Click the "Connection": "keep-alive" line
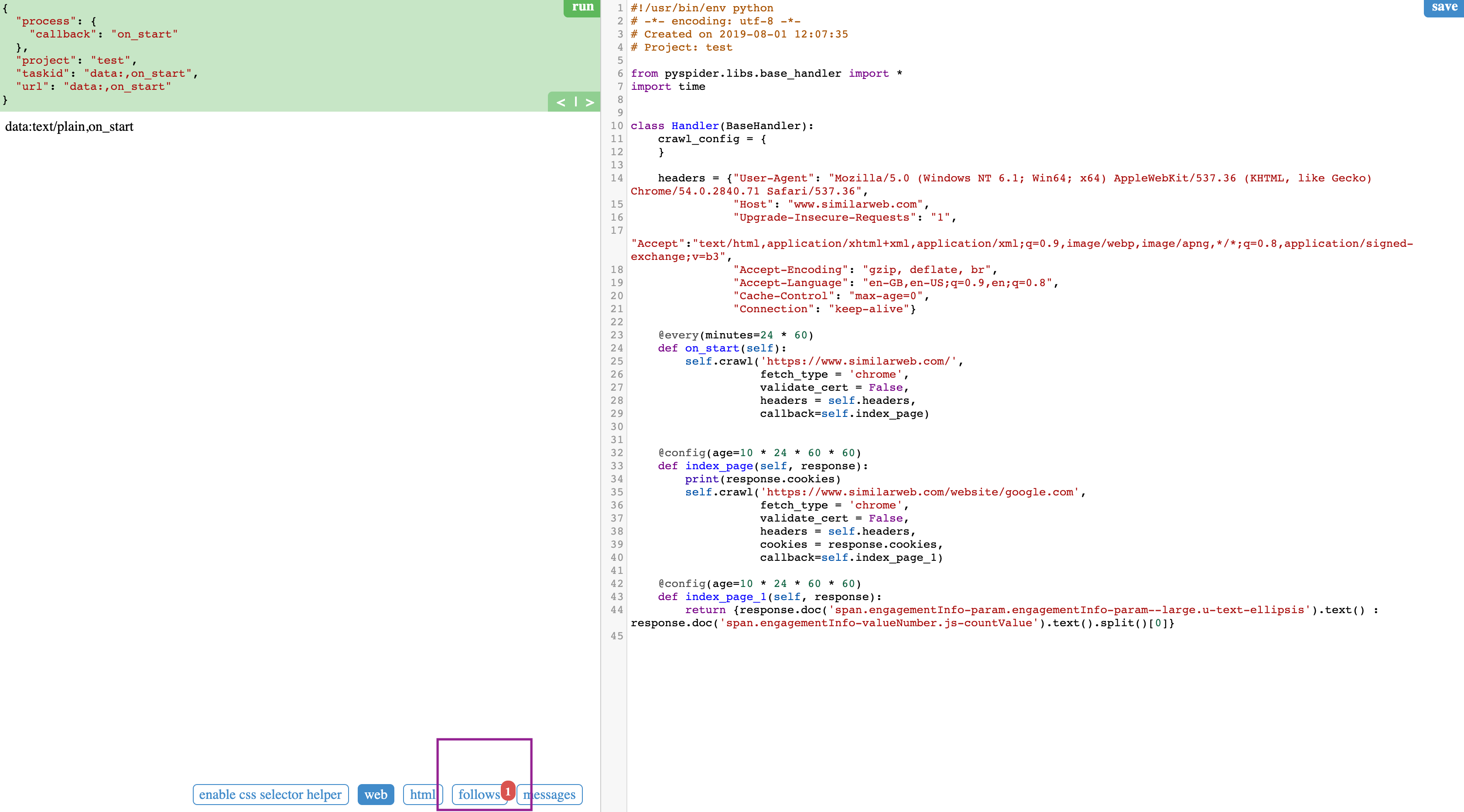 tap(824, 309)
